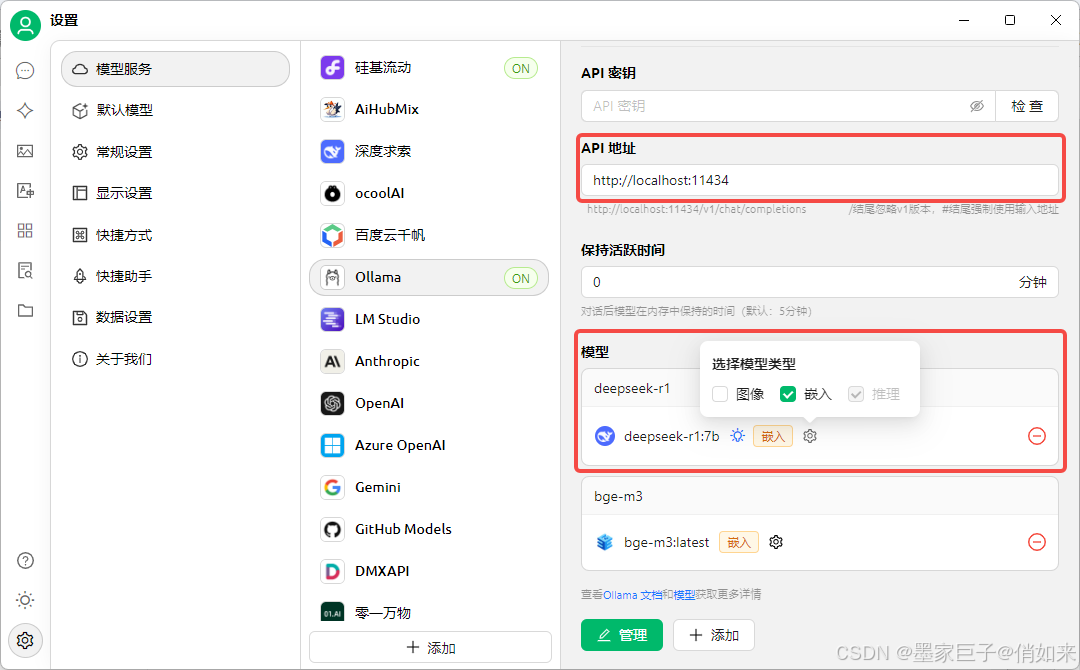Screen dimensions: 1080x670
Task: Open the help question mark icon
Action: tap(25, 561)
